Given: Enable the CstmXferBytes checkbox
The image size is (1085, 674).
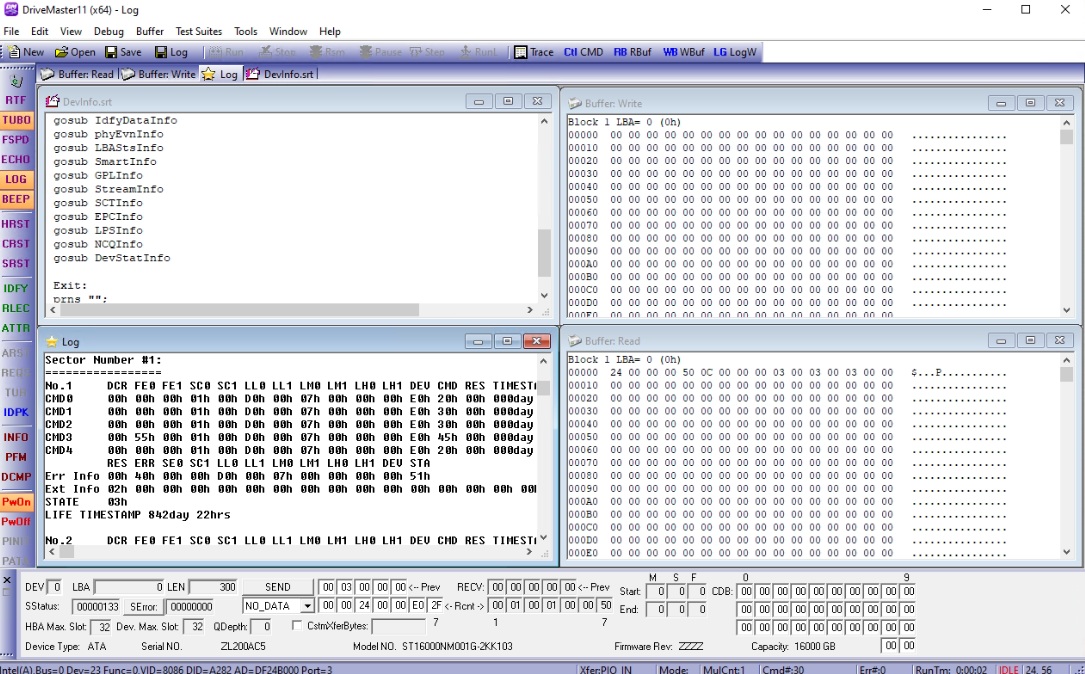Looking at the screenshot, I should coord(297,626).
